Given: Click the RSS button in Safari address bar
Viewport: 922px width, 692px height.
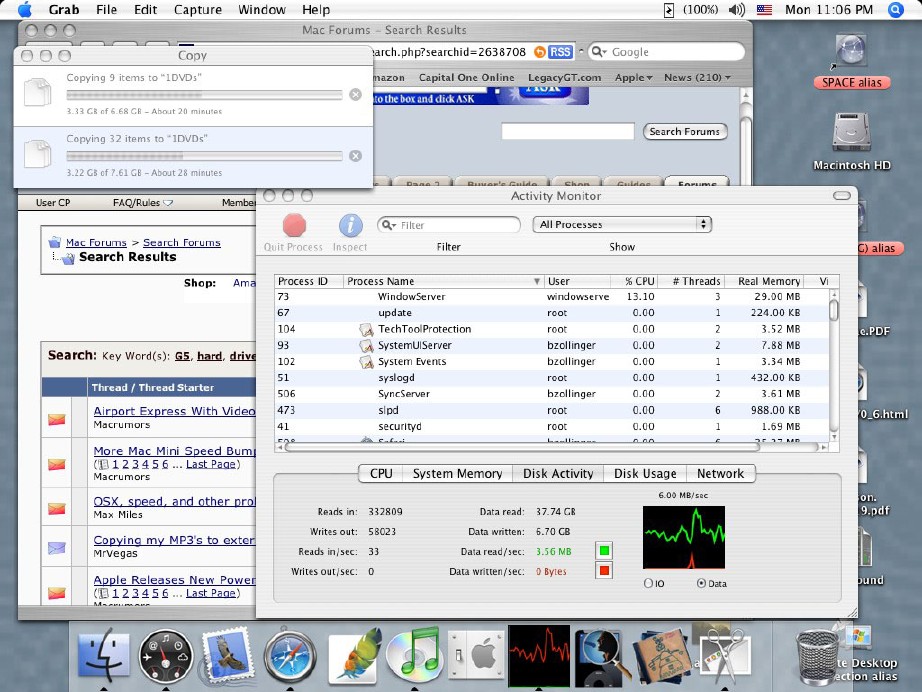Looking at the screenshot, I should coord(560,52).
